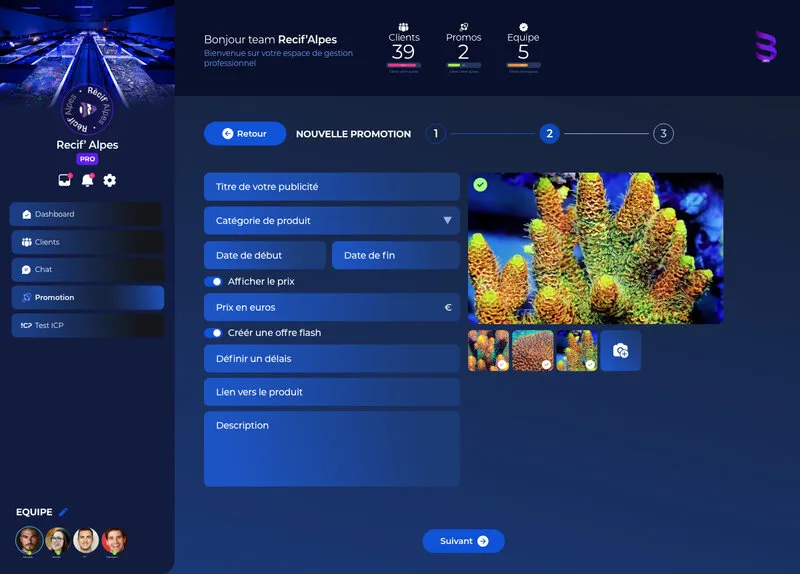The width and height of the screenshot is (800, 574).
Task: Toggle the checkmark on the middle coral thumbnail
Action: click(x=546, y=364)
